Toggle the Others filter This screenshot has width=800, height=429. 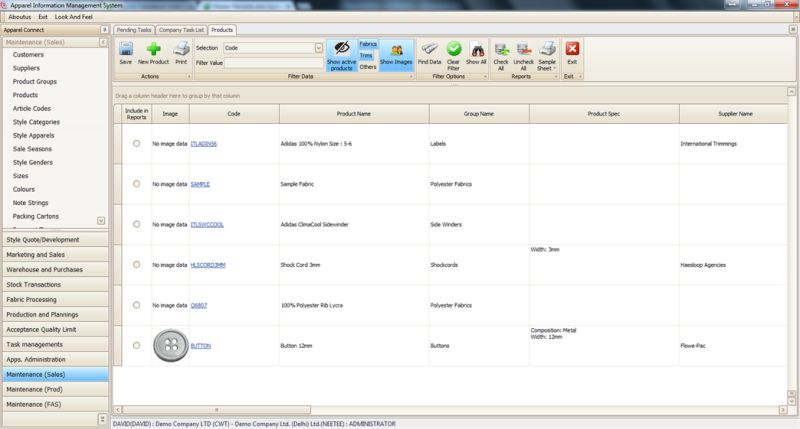[367, 67]
